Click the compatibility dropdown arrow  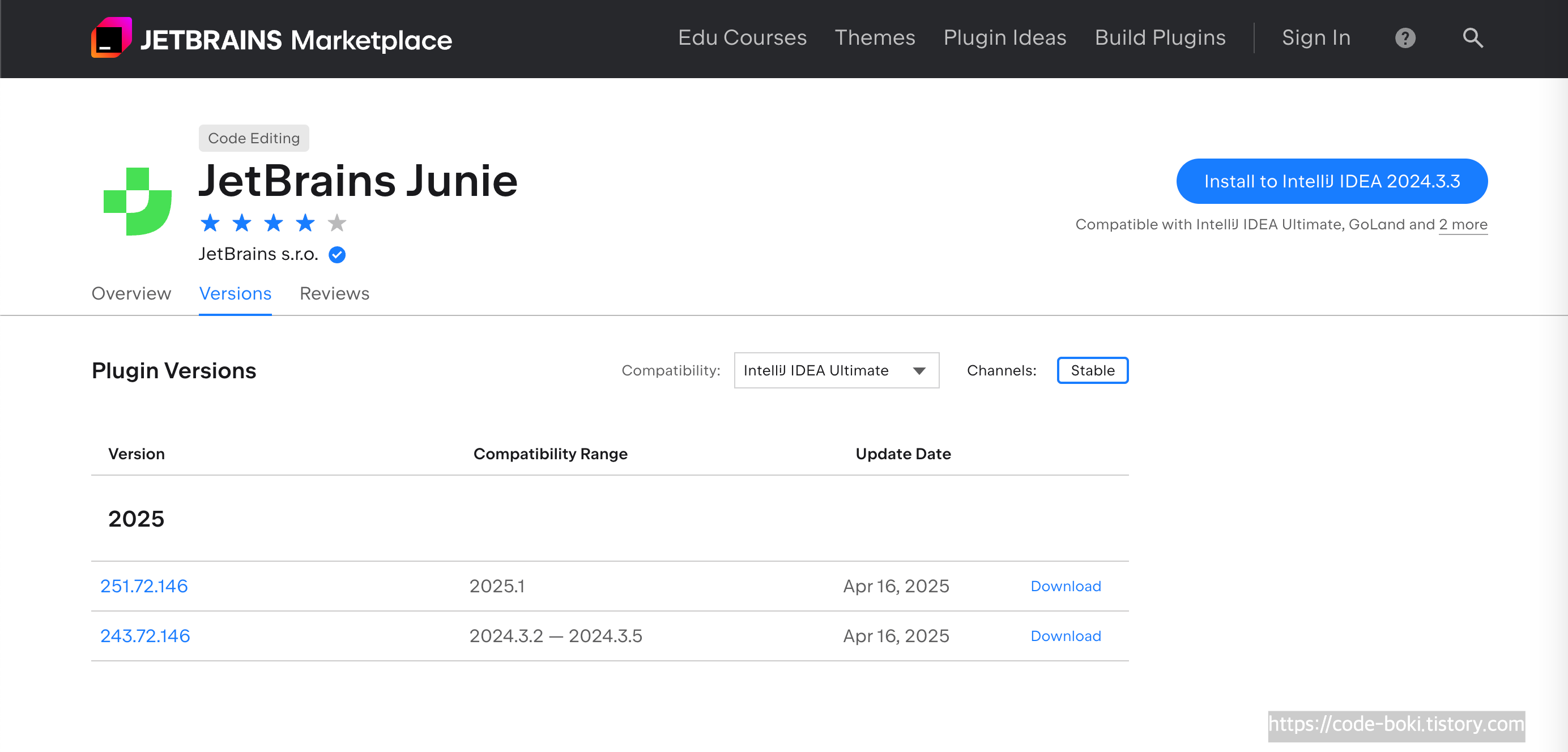point(918,370)
